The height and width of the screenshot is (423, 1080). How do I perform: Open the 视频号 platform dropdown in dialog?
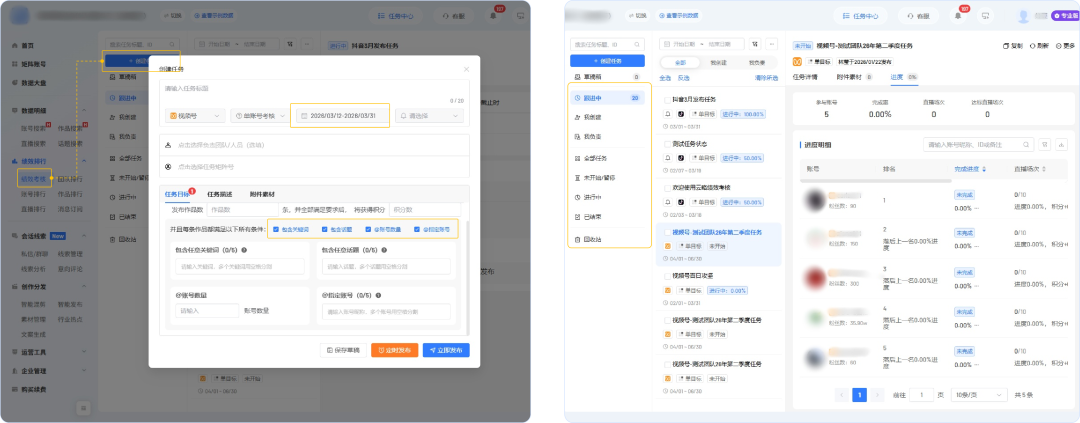[194, 116]
